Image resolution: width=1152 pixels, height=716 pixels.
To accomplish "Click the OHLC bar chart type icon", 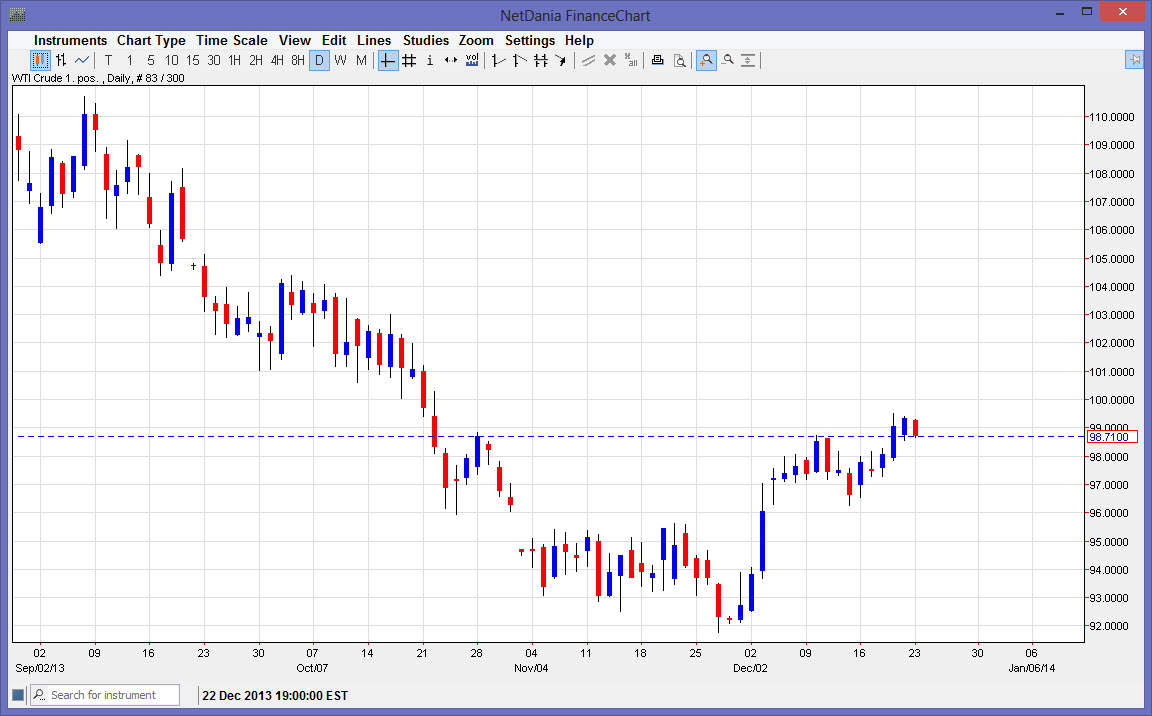I will [61, 60].
